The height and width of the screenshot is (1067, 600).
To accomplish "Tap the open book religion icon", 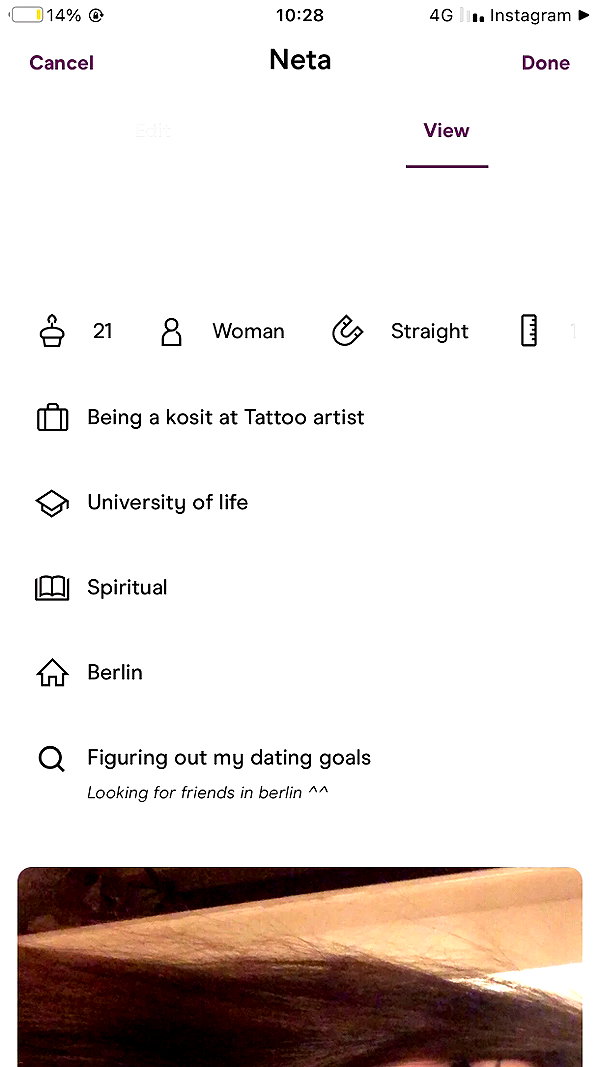I will [x=52, y=588].
